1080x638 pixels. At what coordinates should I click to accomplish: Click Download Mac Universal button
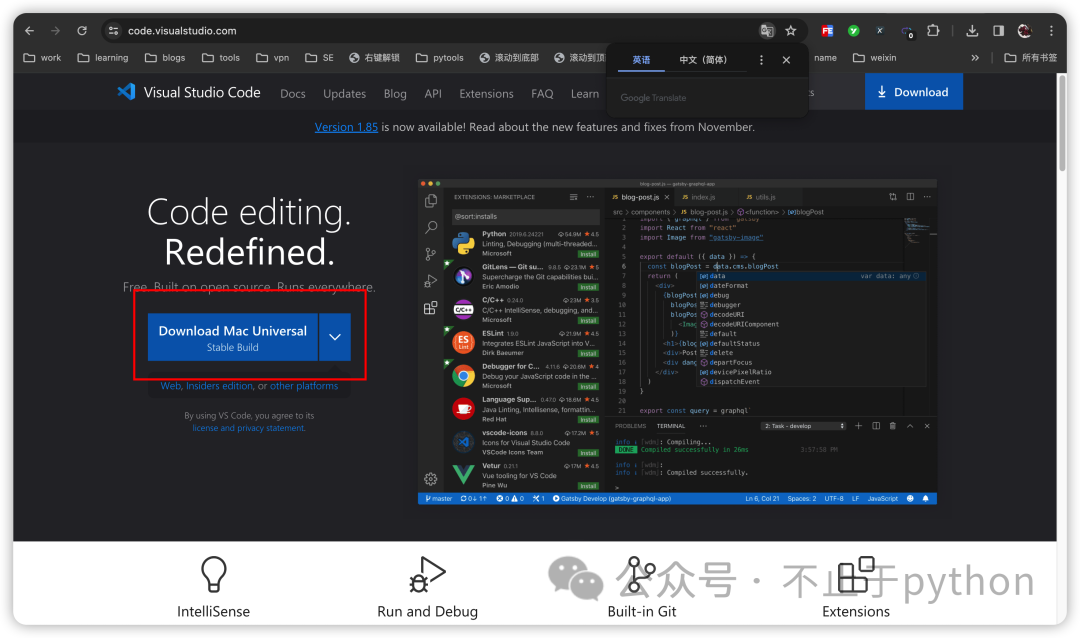click(x=233, y=337)
